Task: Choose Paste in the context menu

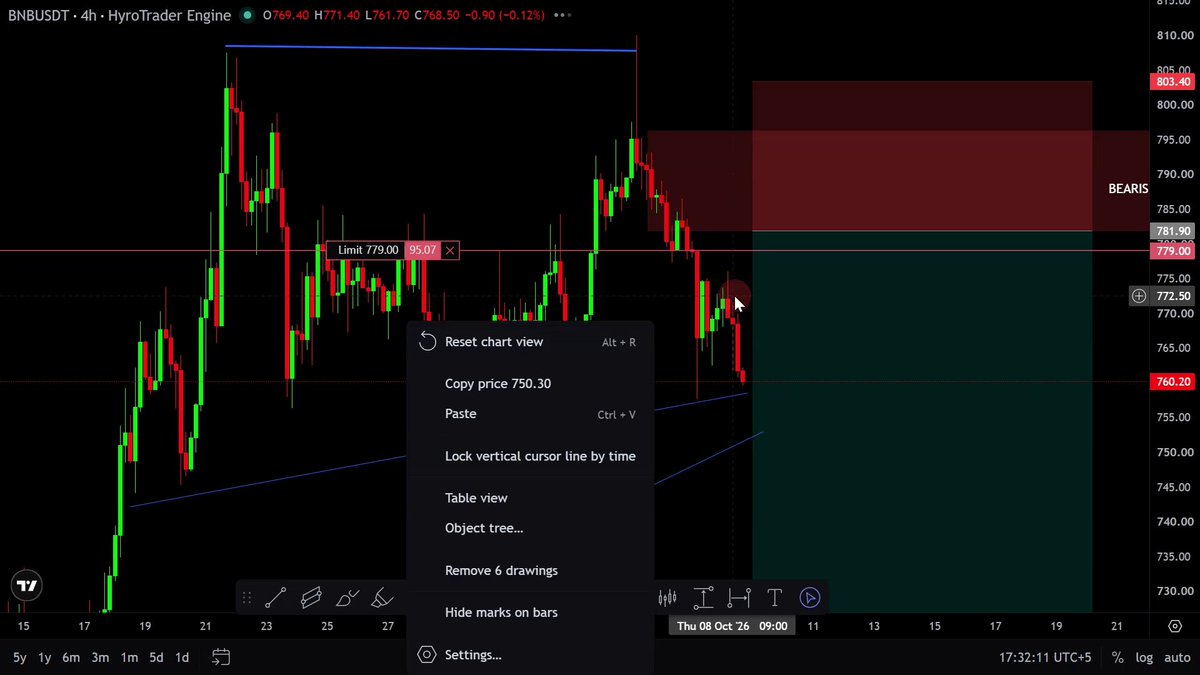Action: click(530, 414)
